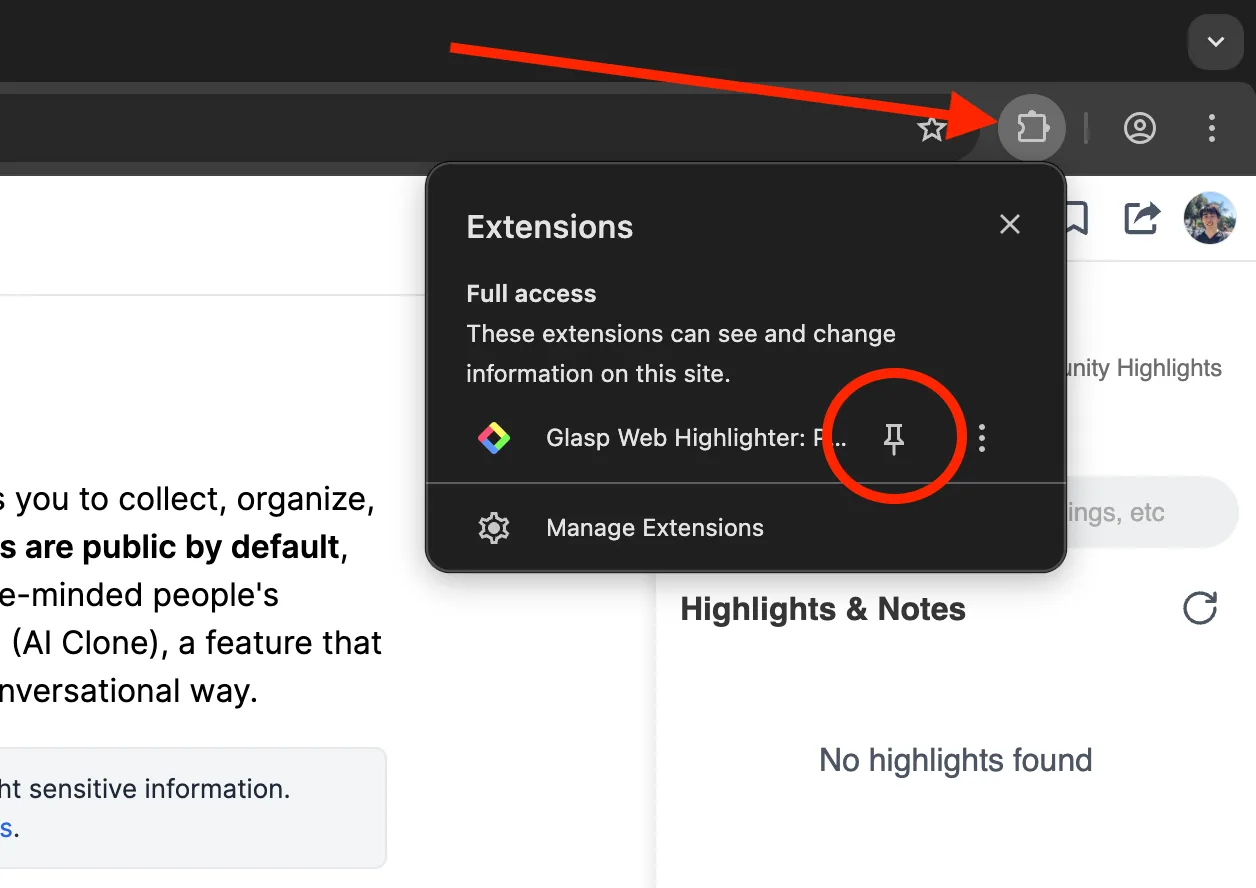
Task: Open the Extensions puzzle icon in toolbar
Action: click(x=1032, y=128)
